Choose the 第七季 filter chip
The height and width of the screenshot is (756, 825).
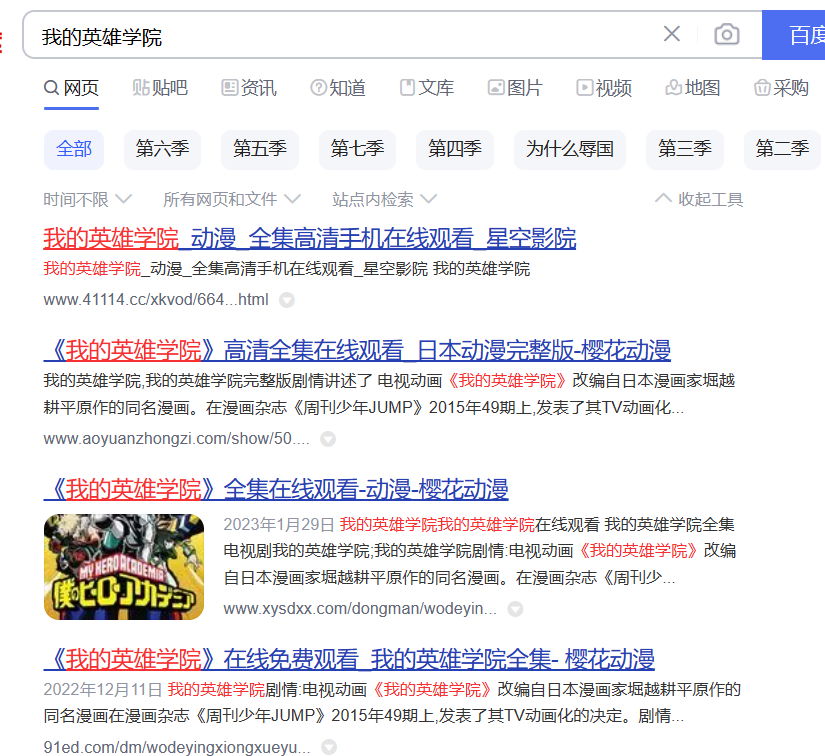coord(357,149)
